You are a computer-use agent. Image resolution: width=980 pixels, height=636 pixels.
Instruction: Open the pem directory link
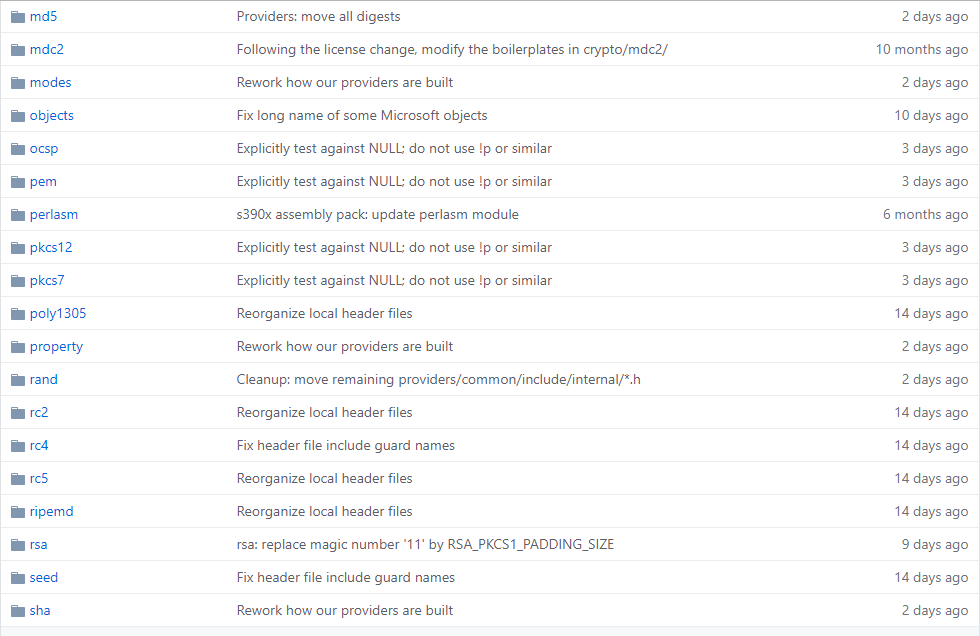click(x=43, y=181)
